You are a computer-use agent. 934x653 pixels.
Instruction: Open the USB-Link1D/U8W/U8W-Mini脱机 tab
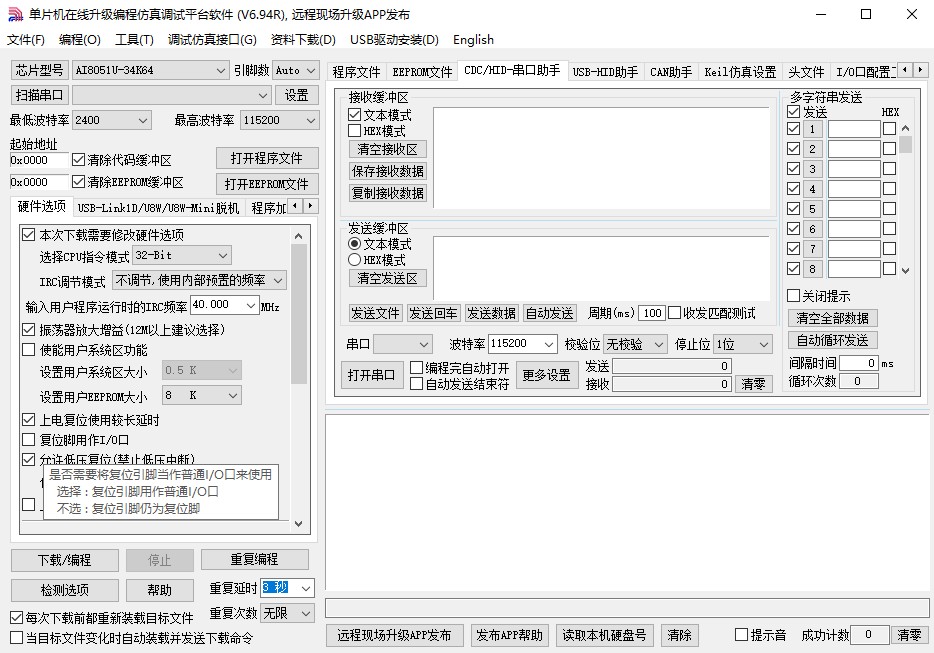tap(158, 207)
